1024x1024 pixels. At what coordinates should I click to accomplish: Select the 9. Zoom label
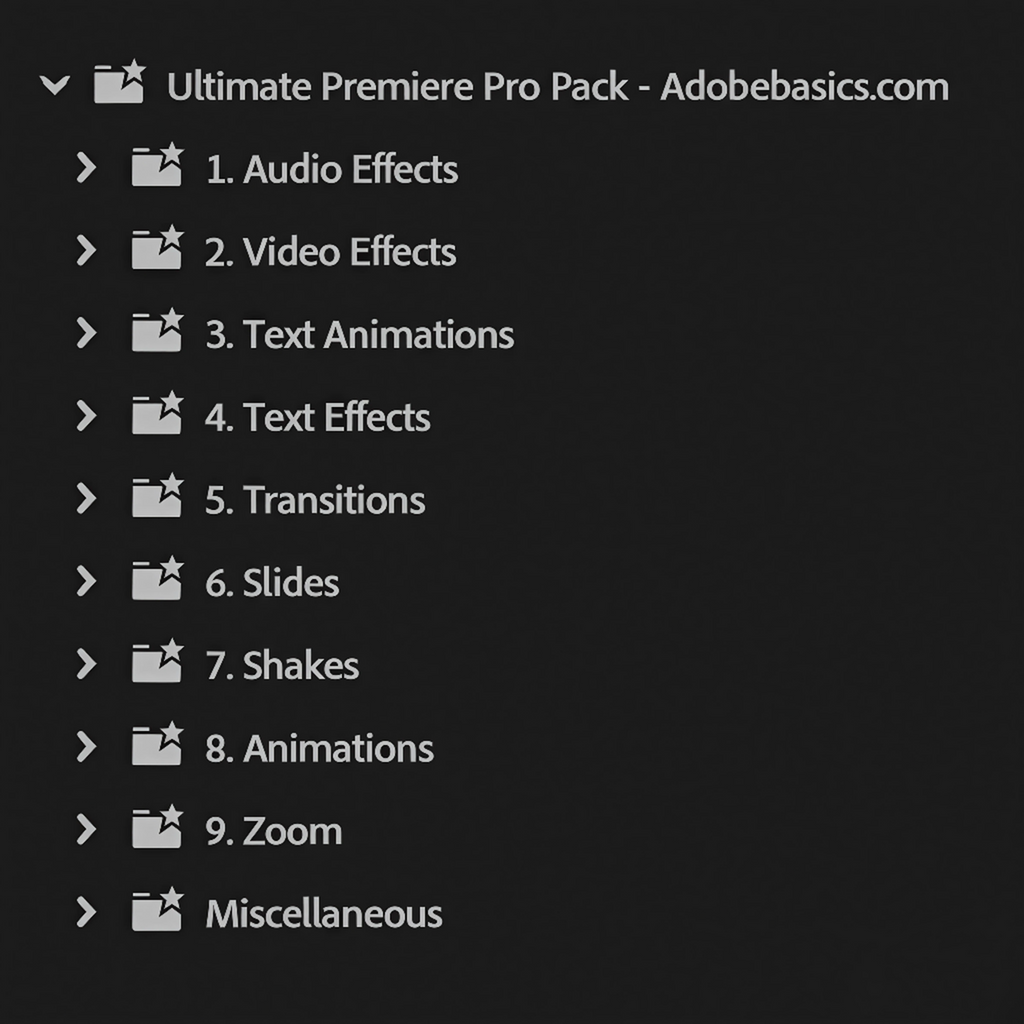point(273,831)
